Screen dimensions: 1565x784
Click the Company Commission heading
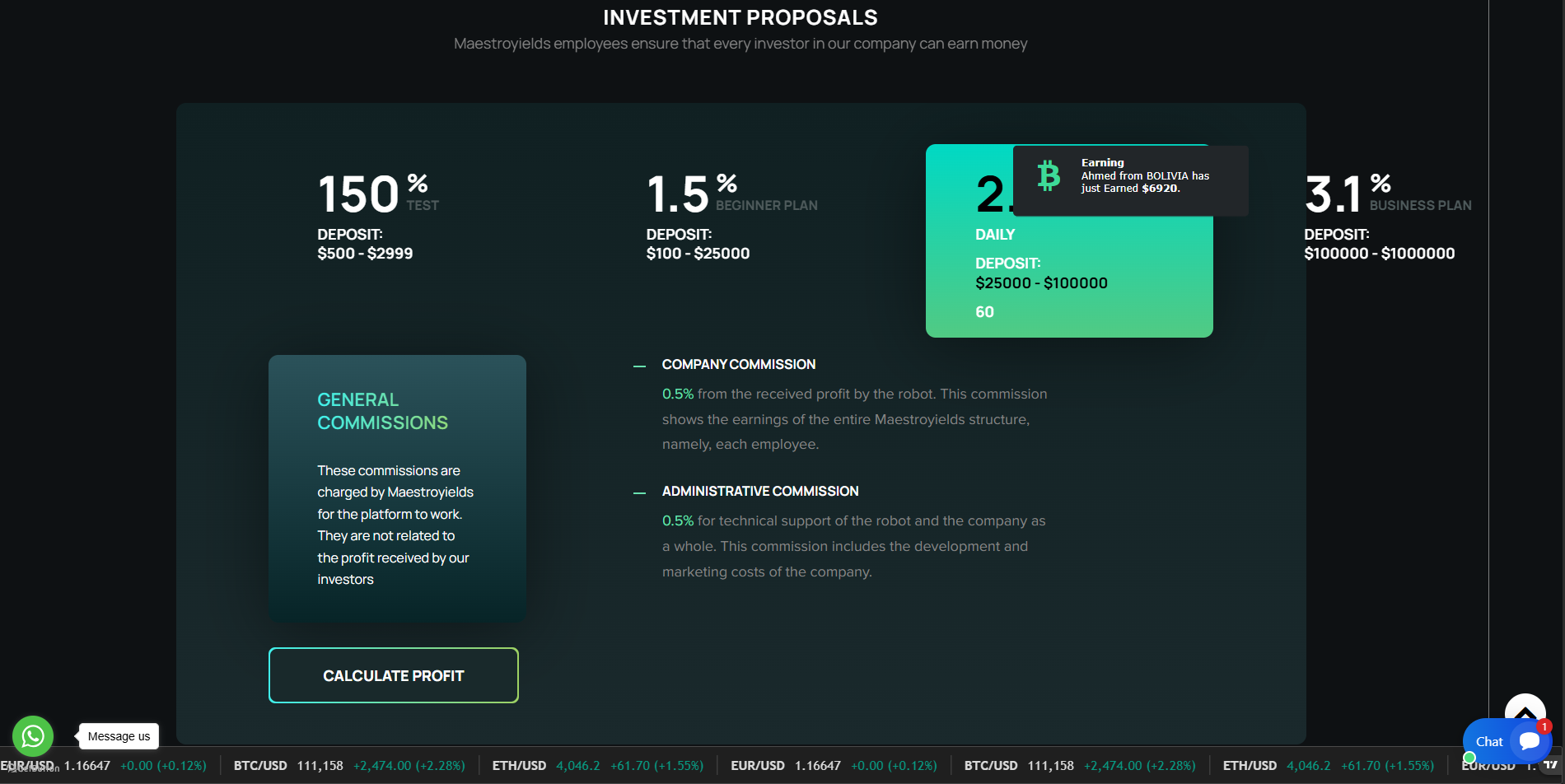(738, 364)
